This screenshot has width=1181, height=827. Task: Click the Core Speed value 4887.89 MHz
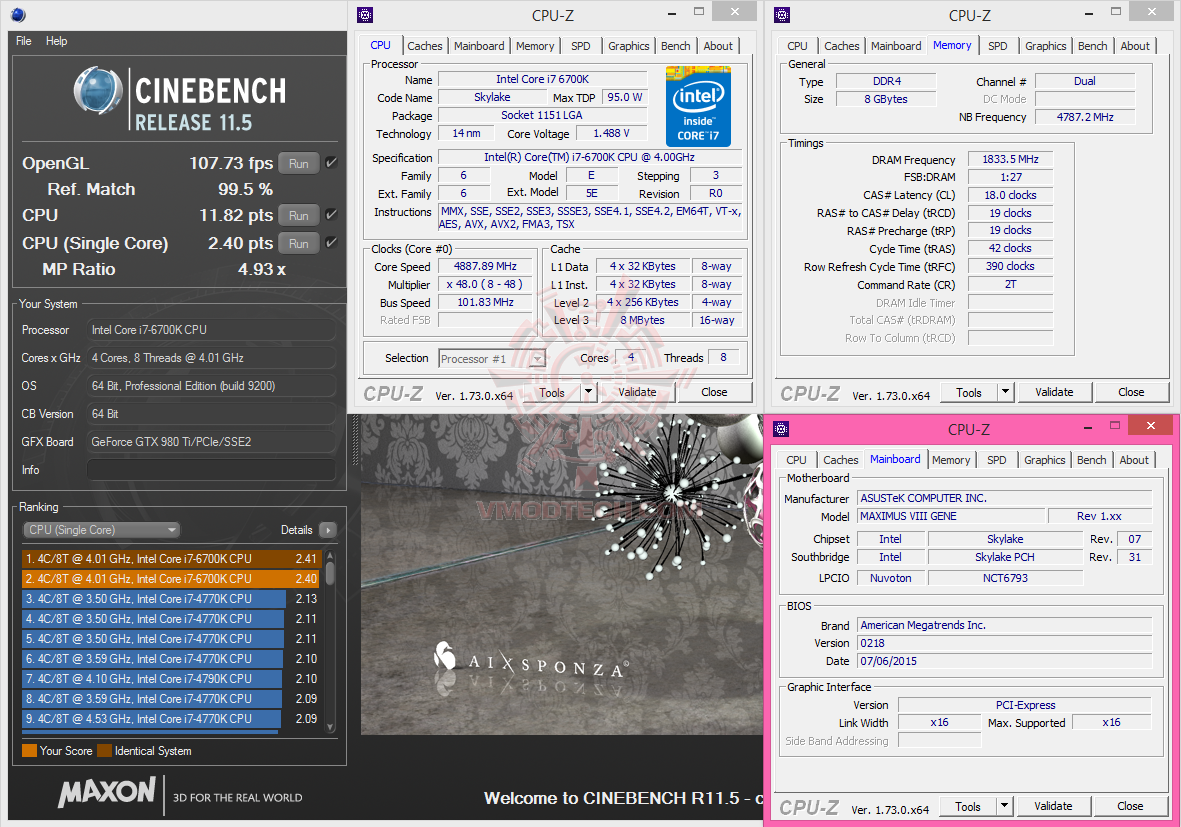pos(485,267)
